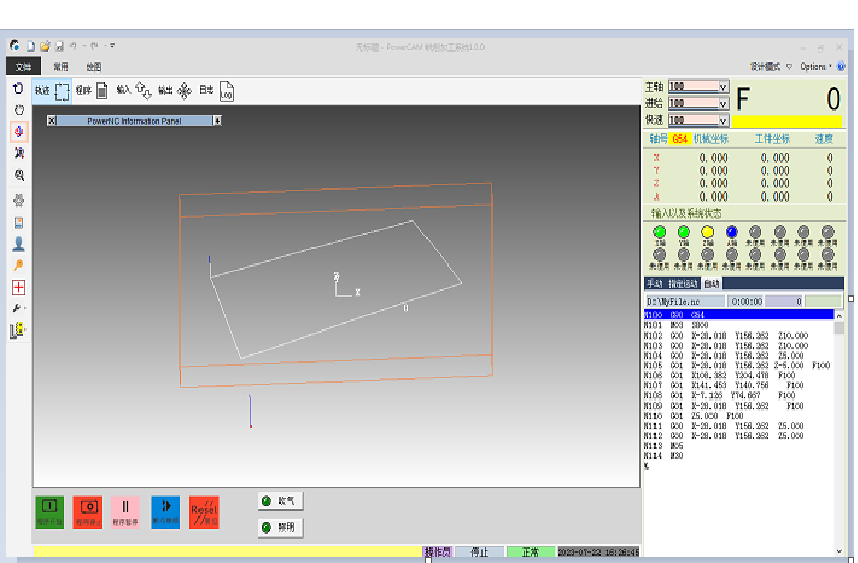Click the green 程序开始 start button

50,512
